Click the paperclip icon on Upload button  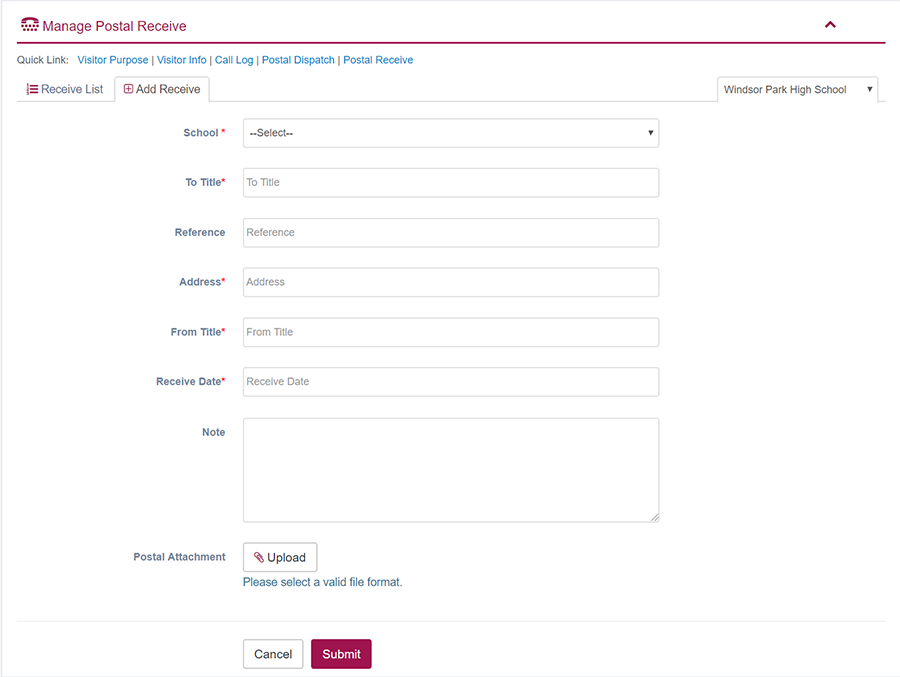[x=259, y=557]
